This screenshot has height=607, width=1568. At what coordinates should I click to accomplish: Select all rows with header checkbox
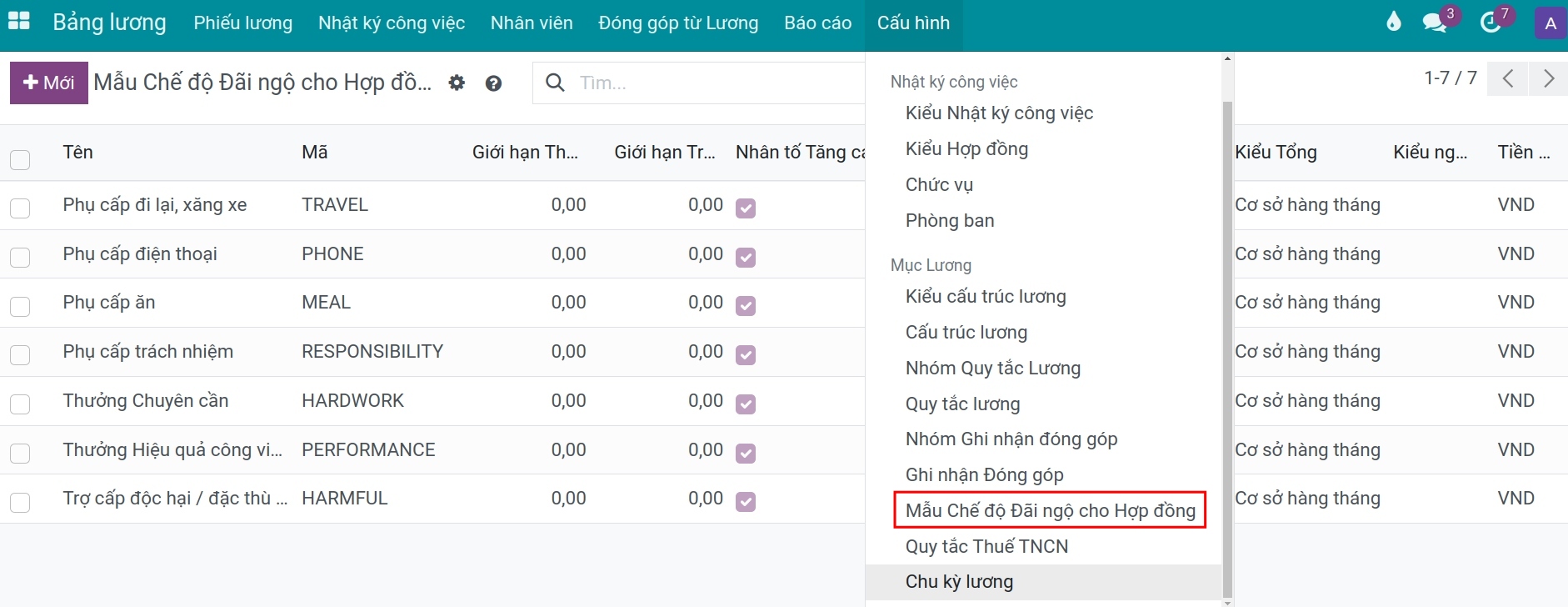click(20, 159)
